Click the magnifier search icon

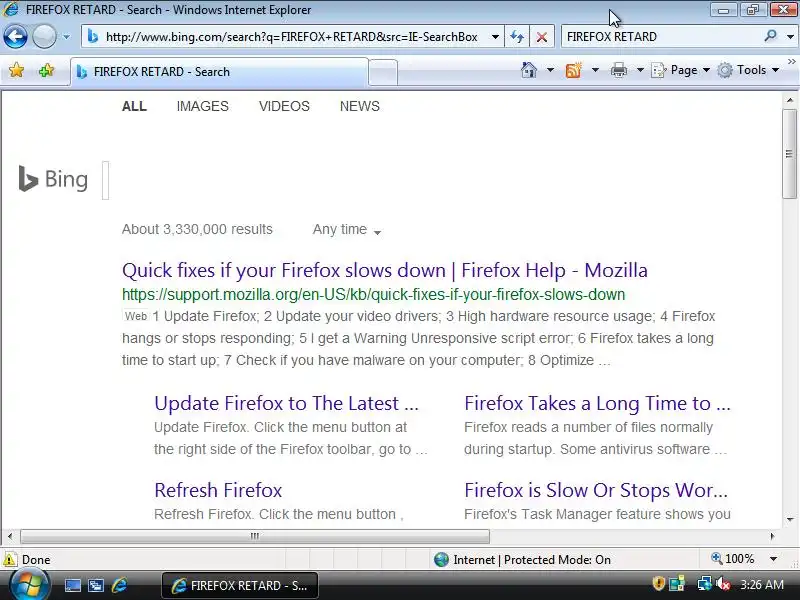[770, 36]
